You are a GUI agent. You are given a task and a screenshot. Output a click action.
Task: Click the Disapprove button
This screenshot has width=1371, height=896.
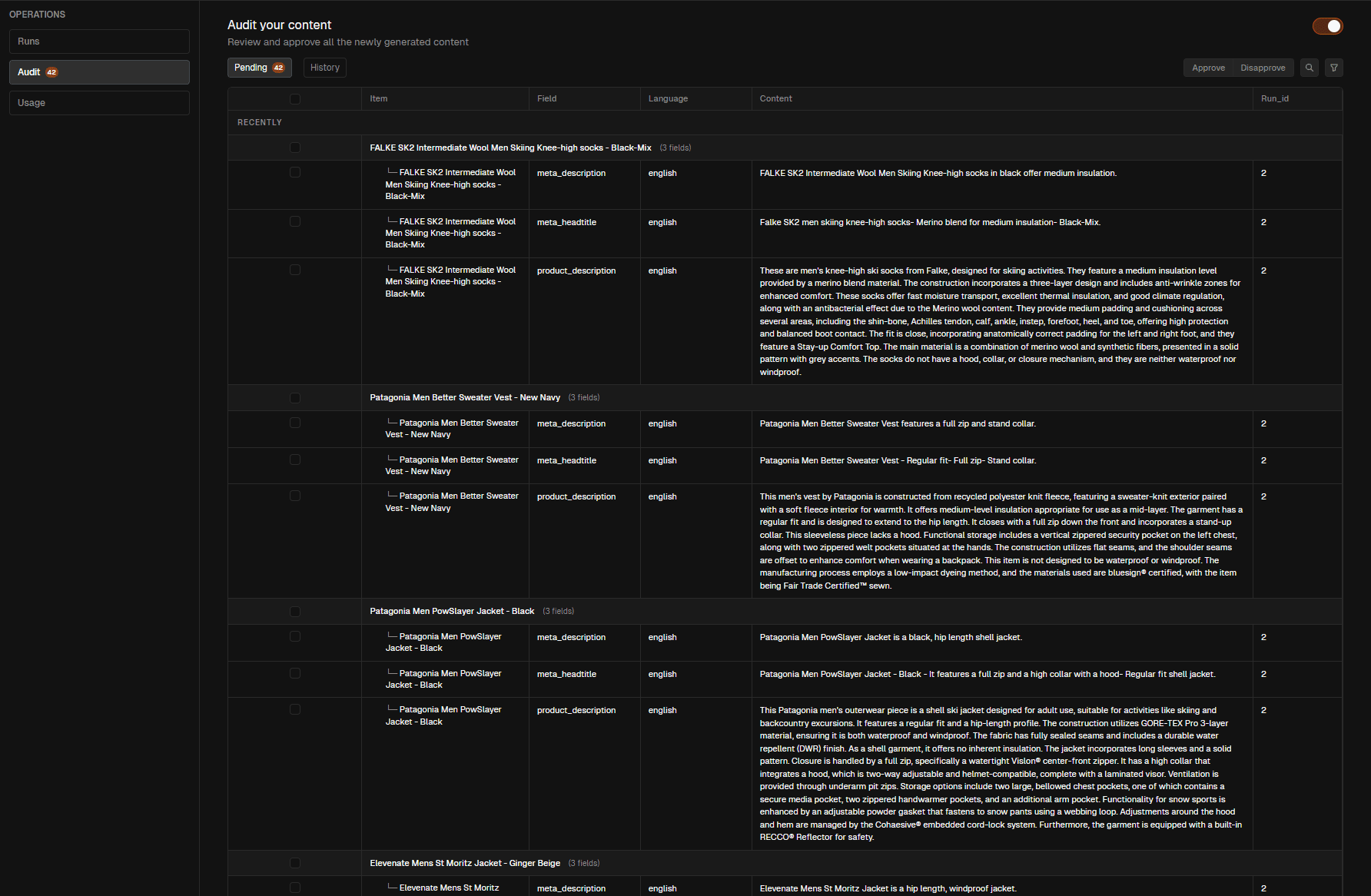coord(1263,68)
